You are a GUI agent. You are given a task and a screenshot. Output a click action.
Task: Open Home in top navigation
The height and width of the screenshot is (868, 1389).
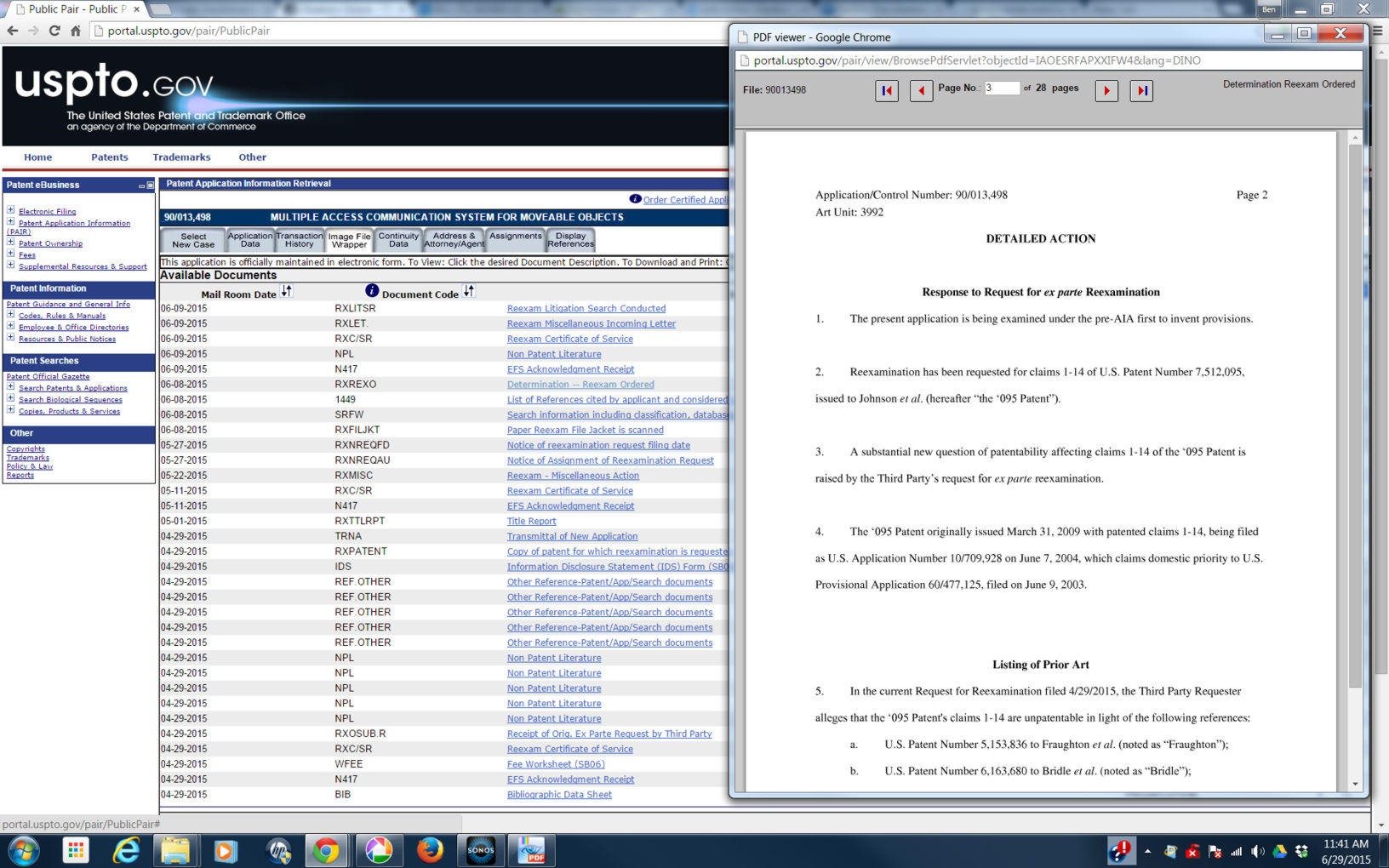click(37, 157)
